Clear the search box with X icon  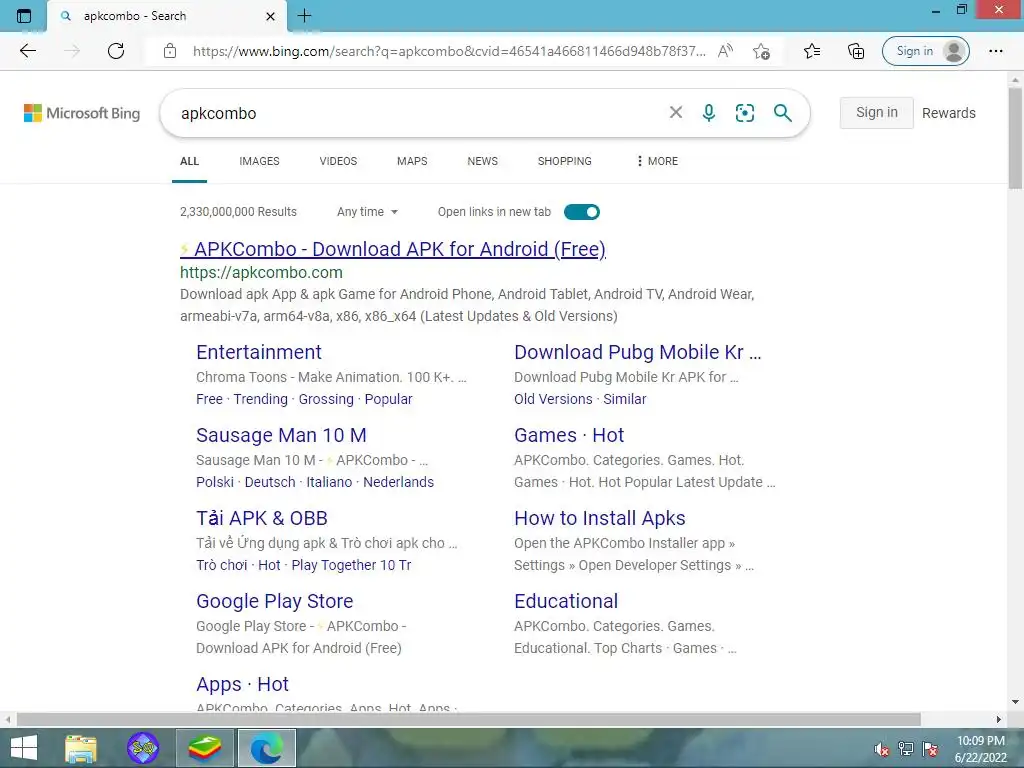click(676, 112)
